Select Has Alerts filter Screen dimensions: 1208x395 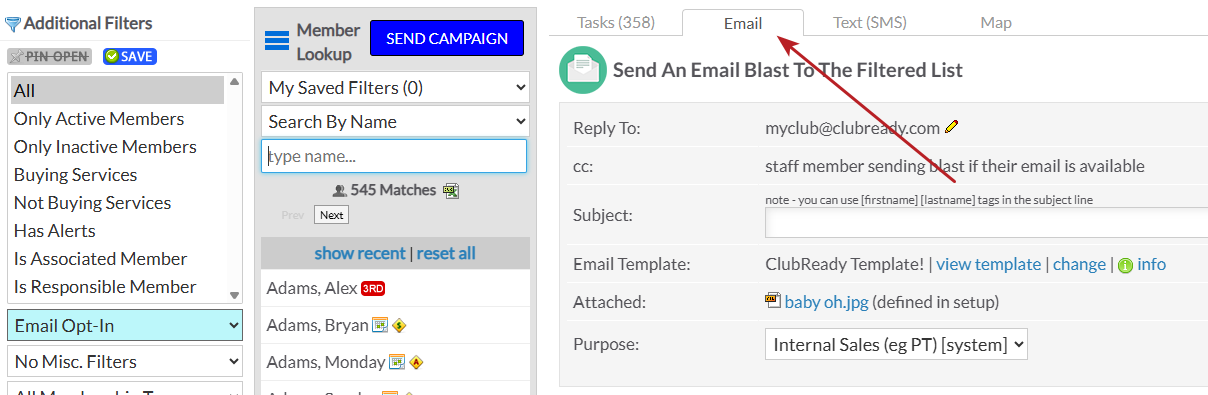(x=118, y=230)
